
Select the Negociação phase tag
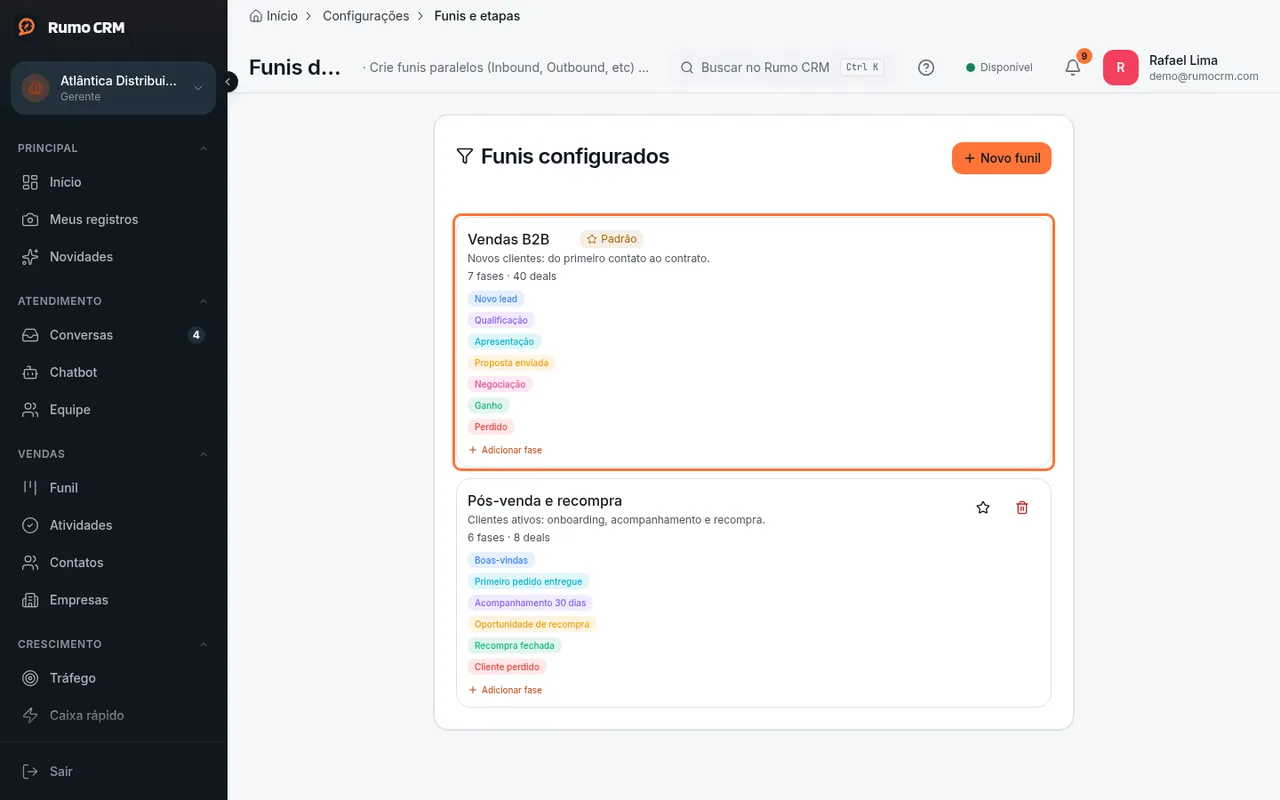(500, 384)
